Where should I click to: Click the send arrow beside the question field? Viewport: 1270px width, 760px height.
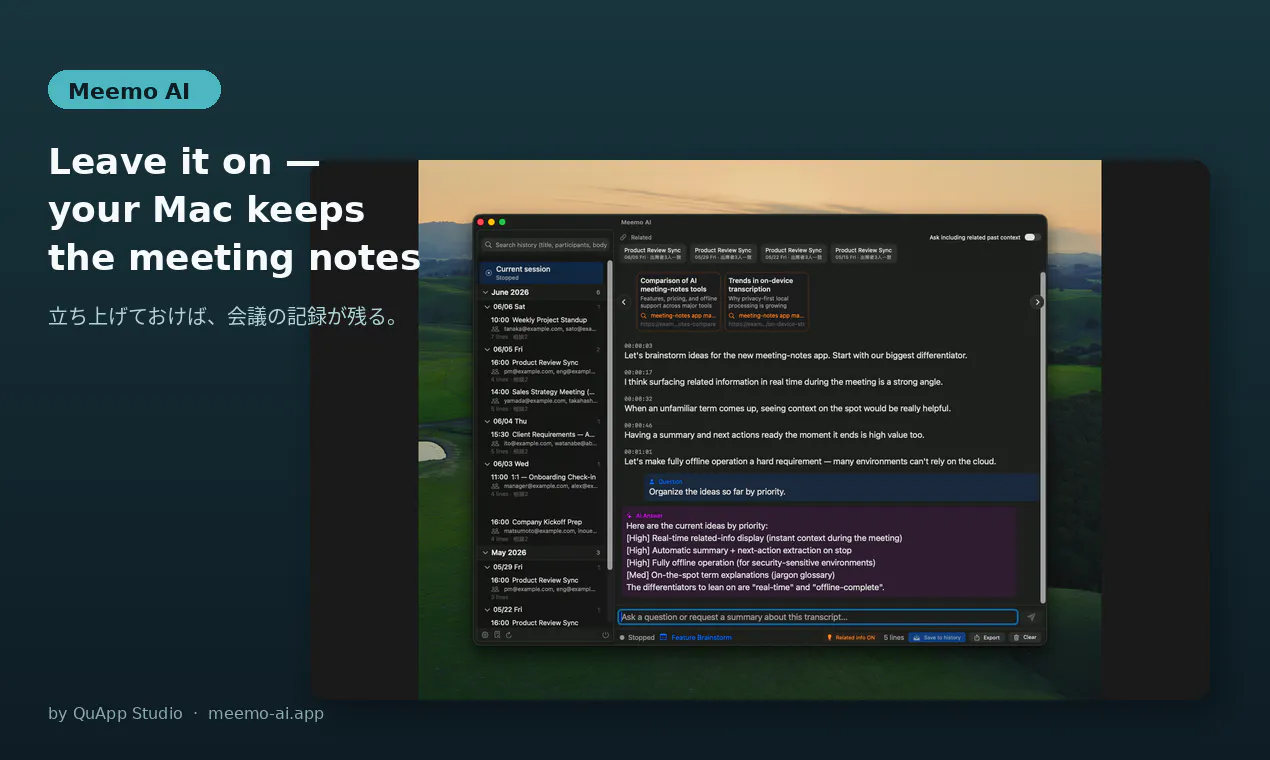point(1031,617)
